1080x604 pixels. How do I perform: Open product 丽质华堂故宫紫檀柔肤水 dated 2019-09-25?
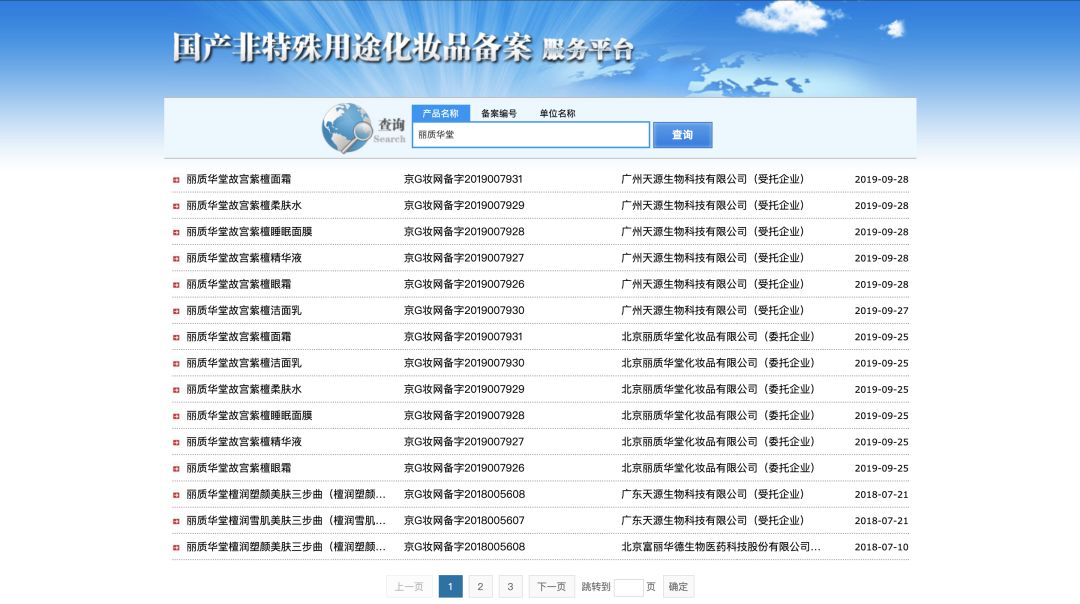[x=244, y=389]
